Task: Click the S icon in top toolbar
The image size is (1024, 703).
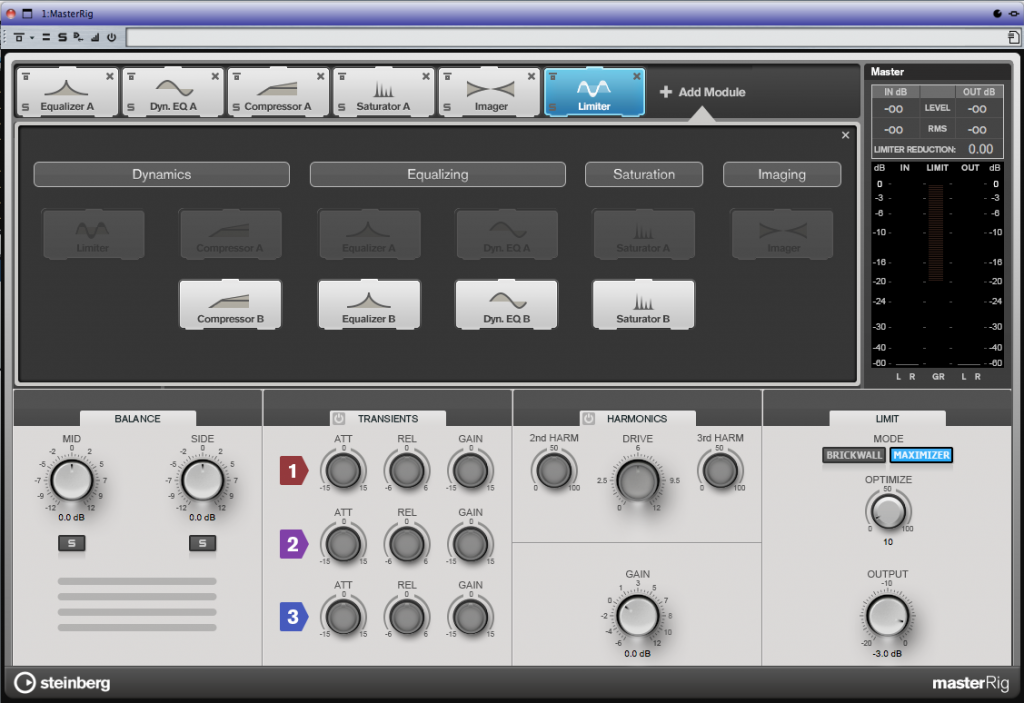Action: click(x=62, y=37)
